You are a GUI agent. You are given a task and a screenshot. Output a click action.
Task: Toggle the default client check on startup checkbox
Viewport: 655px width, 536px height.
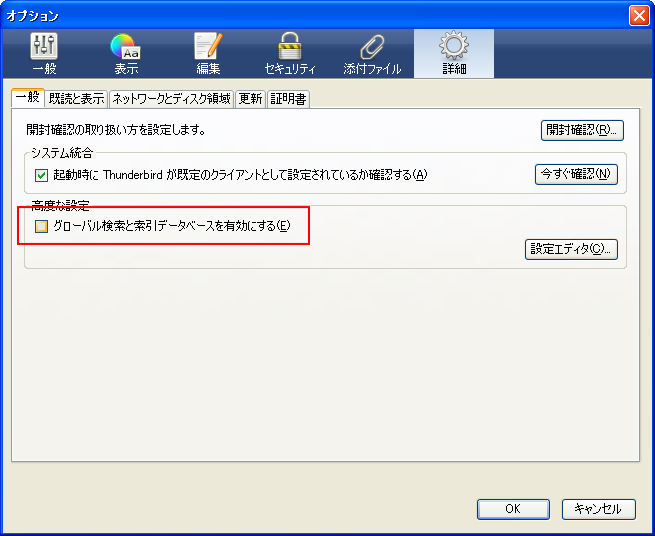tap(41, 175)
